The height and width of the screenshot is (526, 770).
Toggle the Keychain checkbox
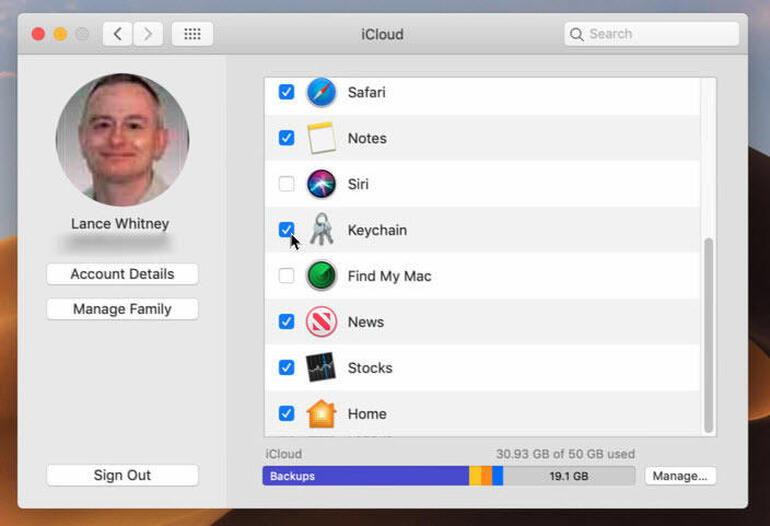point(286,229)
